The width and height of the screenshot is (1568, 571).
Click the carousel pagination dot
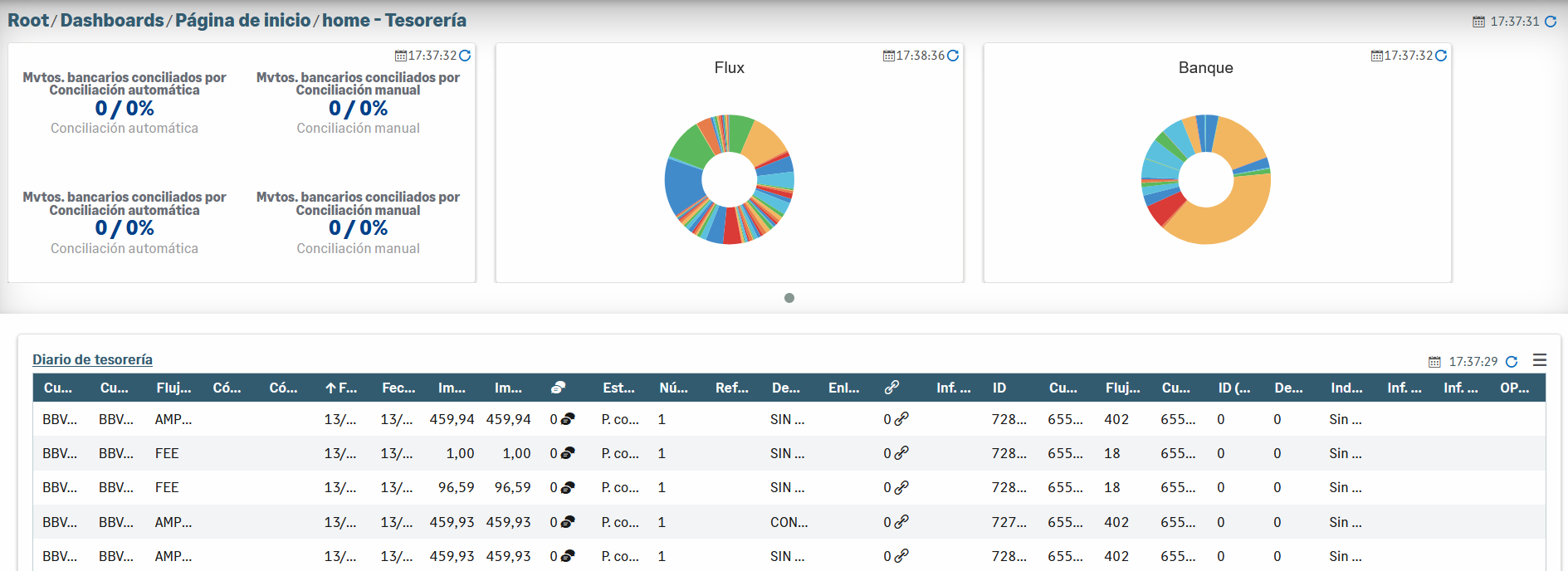point(789,298)
